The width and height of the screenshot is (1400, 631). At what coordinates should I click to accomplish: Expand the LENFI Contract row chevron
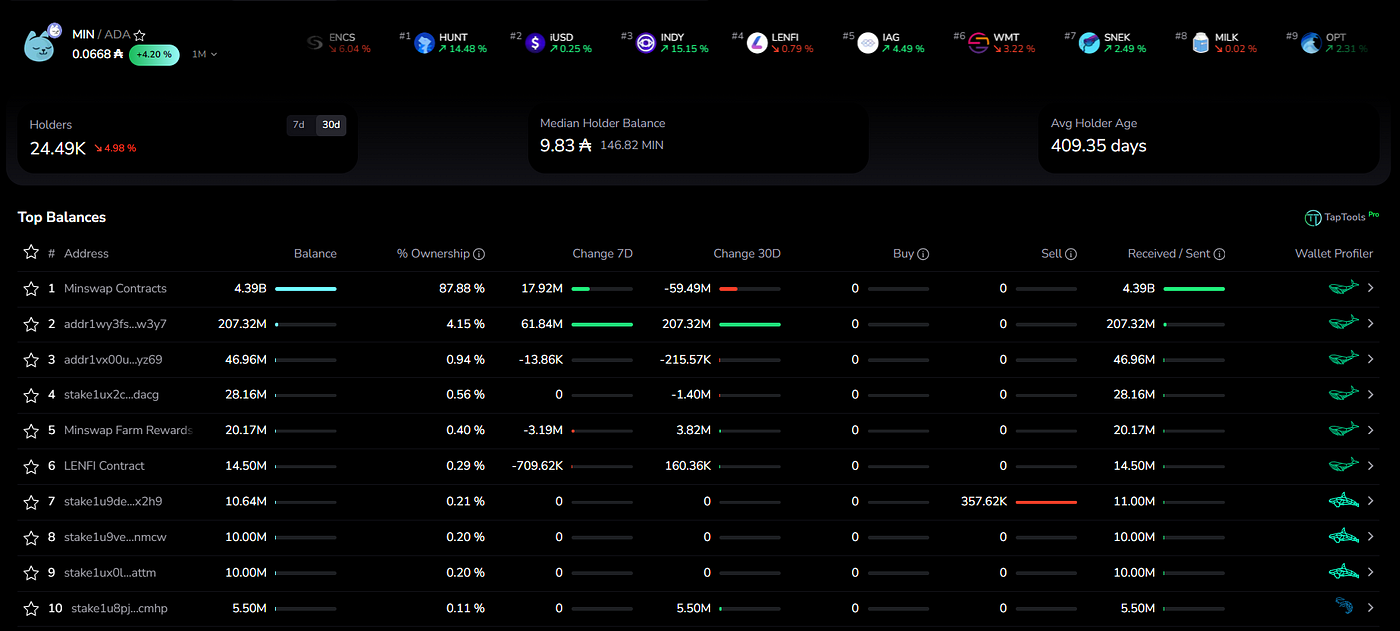click(x=1371, y=466)
